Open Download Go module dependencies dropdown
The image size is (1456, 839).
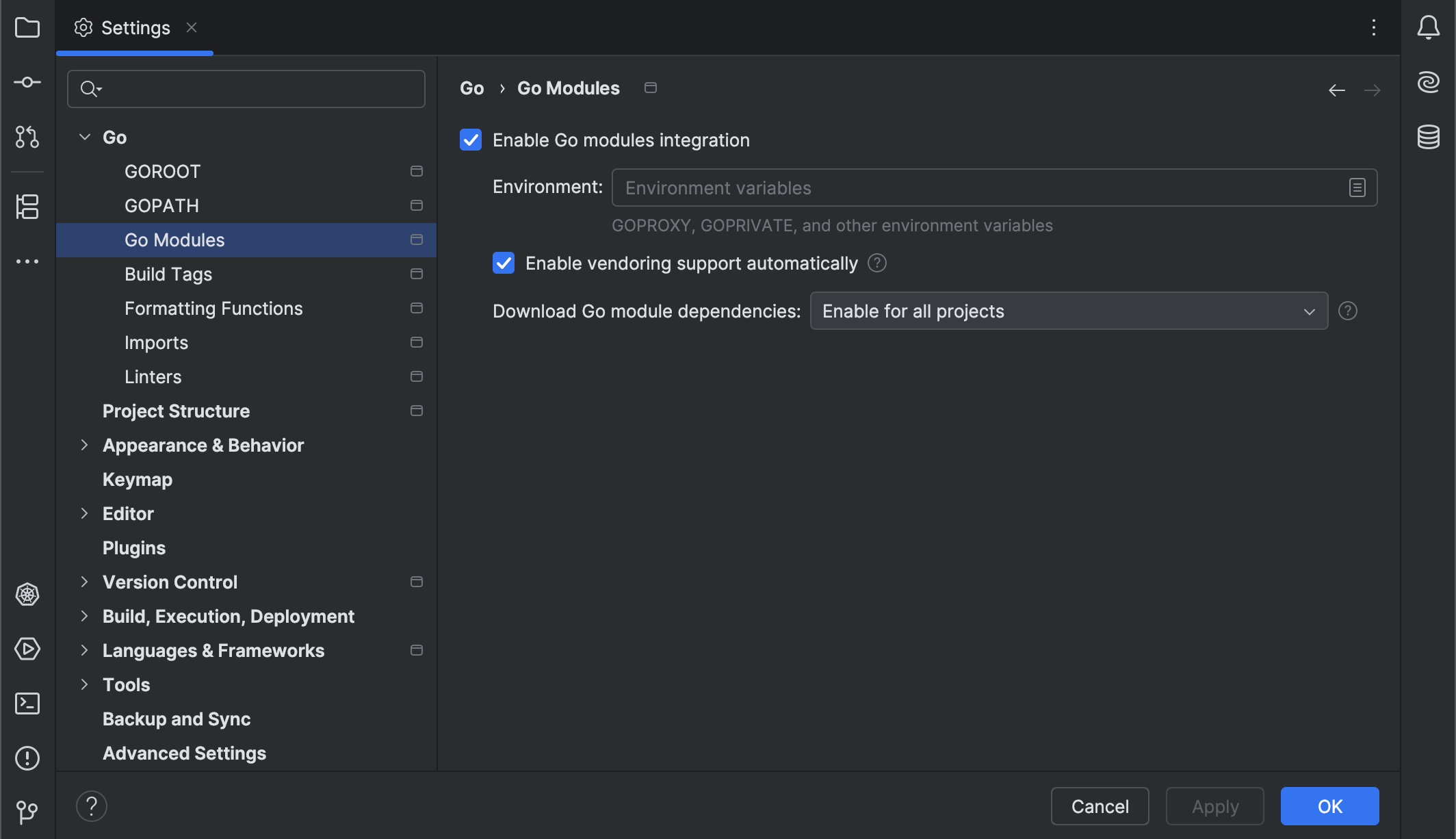click(x=1069, y=311)
